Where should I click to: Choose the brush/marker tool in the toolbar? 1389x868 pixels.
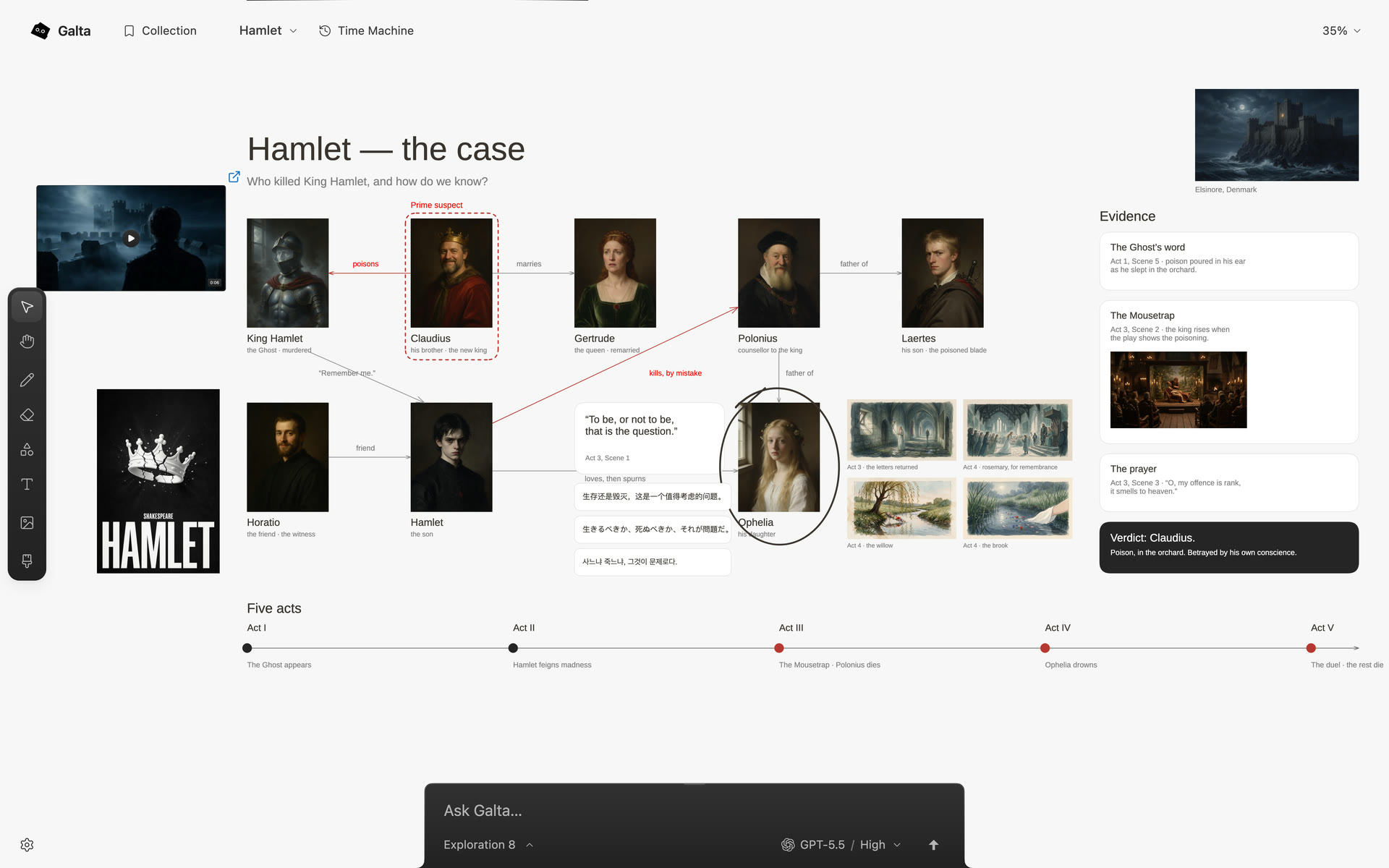[27, 561]
